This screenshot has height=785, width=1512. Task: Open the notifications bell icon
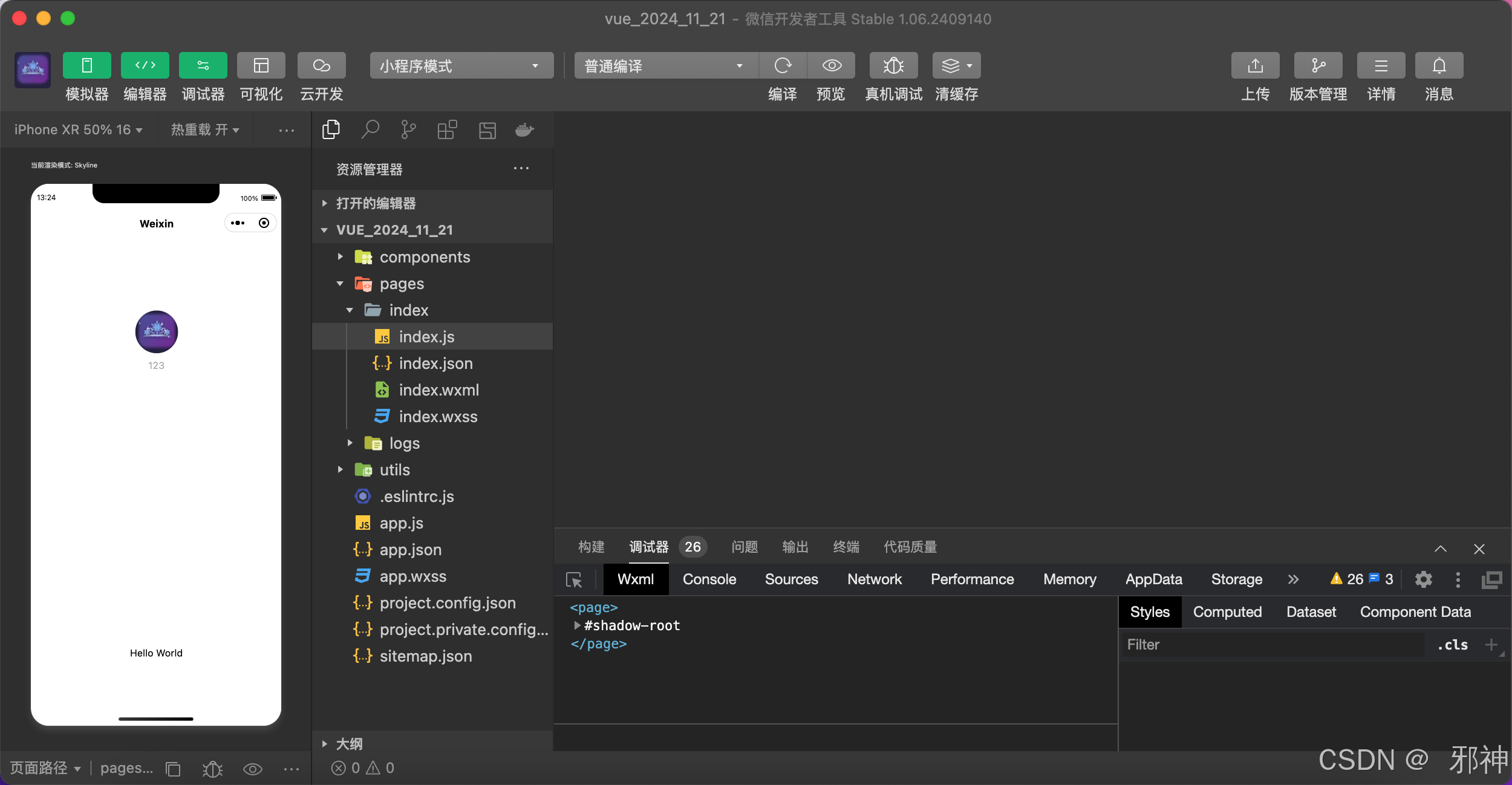coord(1439,66)
